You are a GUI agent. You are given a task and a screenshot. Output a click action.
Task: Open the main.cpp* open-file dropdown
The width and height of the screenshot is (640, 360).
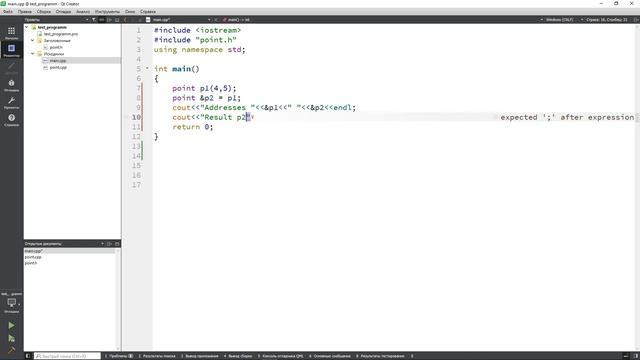click(182, 20)
